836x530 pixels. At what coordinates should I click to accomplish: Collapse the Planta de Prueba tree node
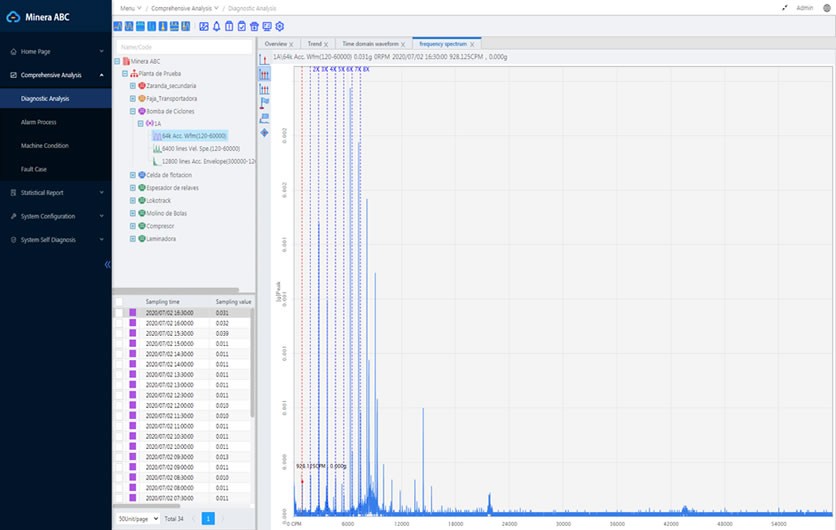(x=125, y=74)
